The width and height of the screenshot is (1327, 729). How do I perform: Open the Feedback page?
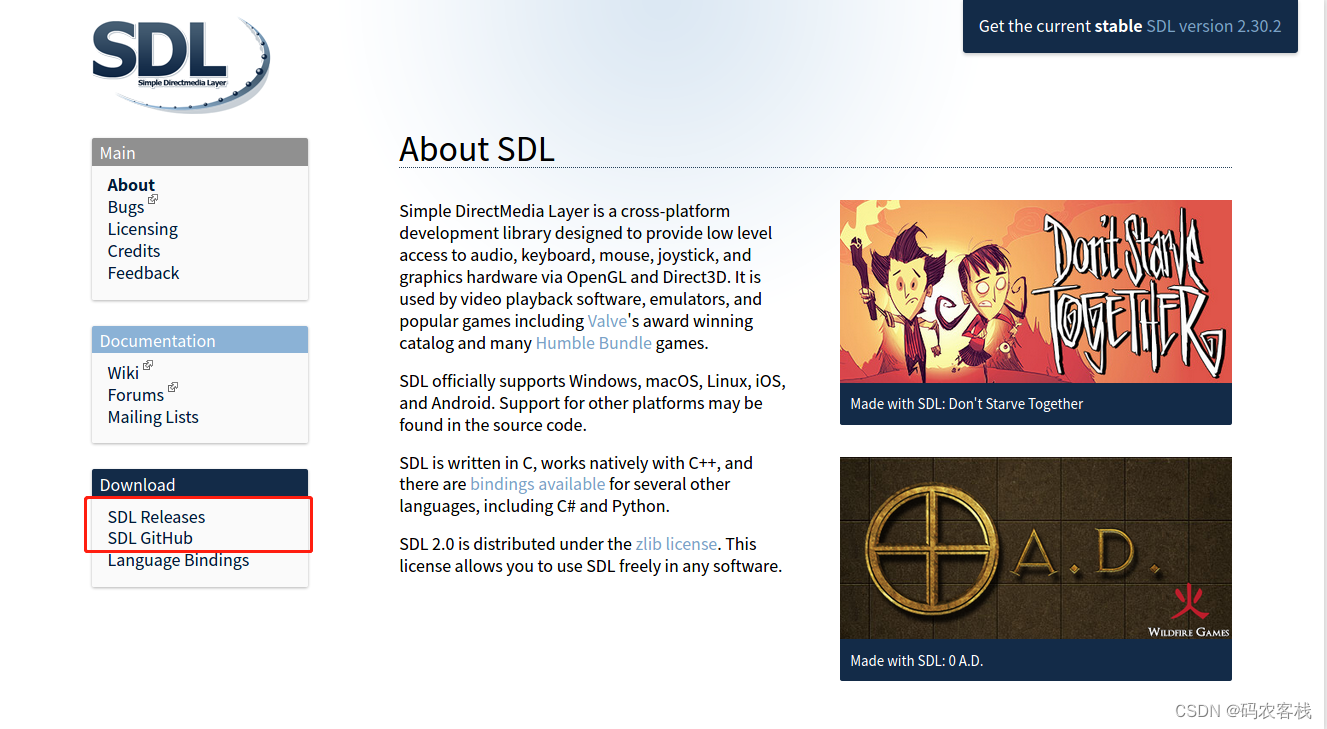143,272
